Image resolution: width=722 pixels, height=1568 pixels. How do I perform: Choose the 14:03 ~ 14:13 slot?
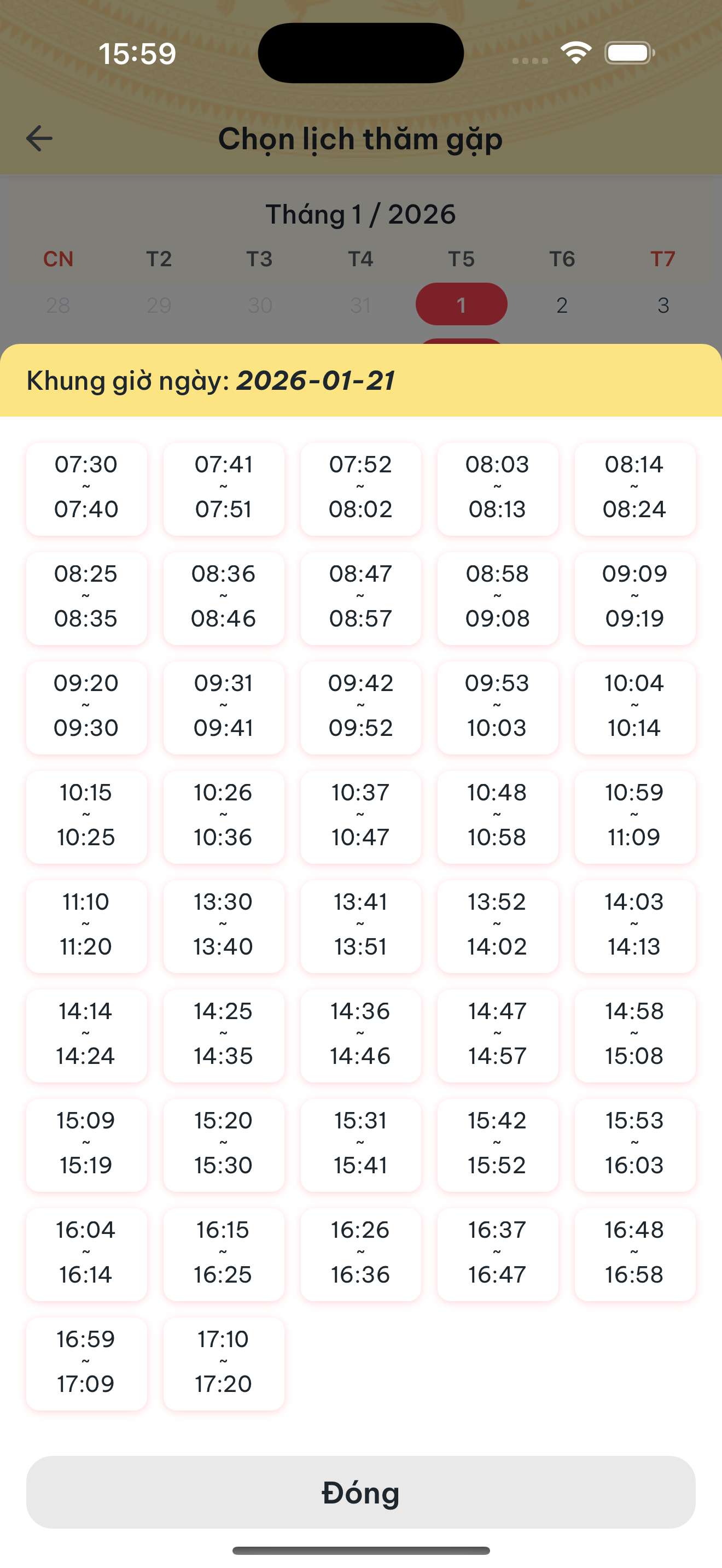pos(634,925)
